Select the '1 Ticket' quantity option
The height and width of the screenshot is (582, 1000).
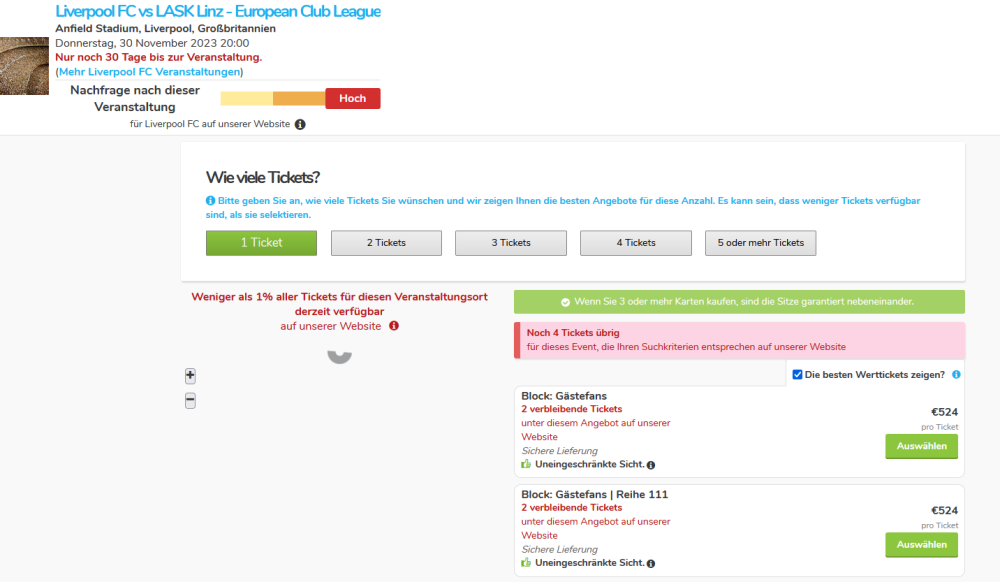point(261,243)
